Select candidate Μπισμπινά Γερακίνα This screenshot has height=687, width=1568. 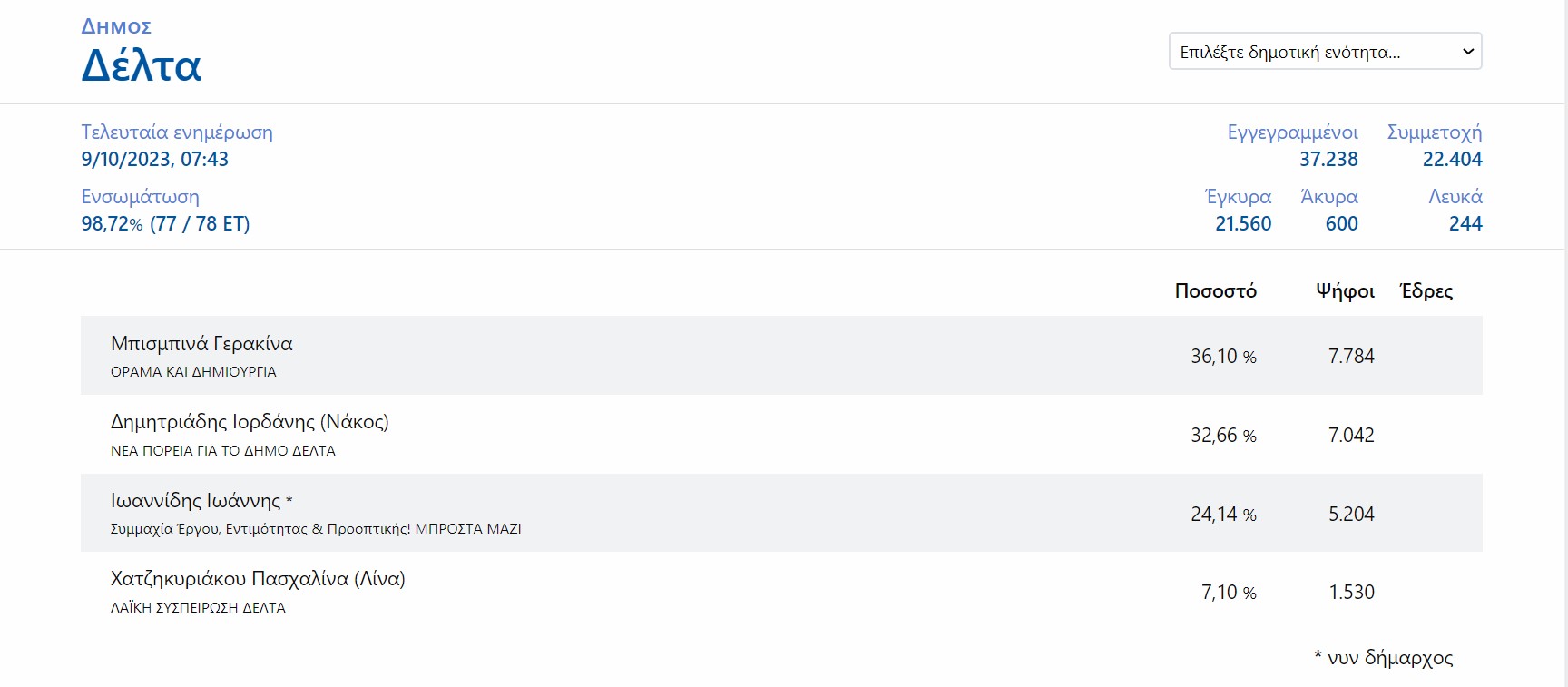(201, 344)
